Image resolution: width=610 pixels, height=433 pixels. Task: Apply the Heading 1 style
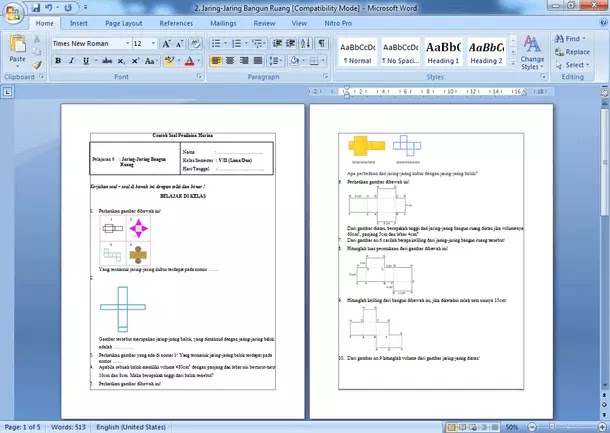[443, 52]
